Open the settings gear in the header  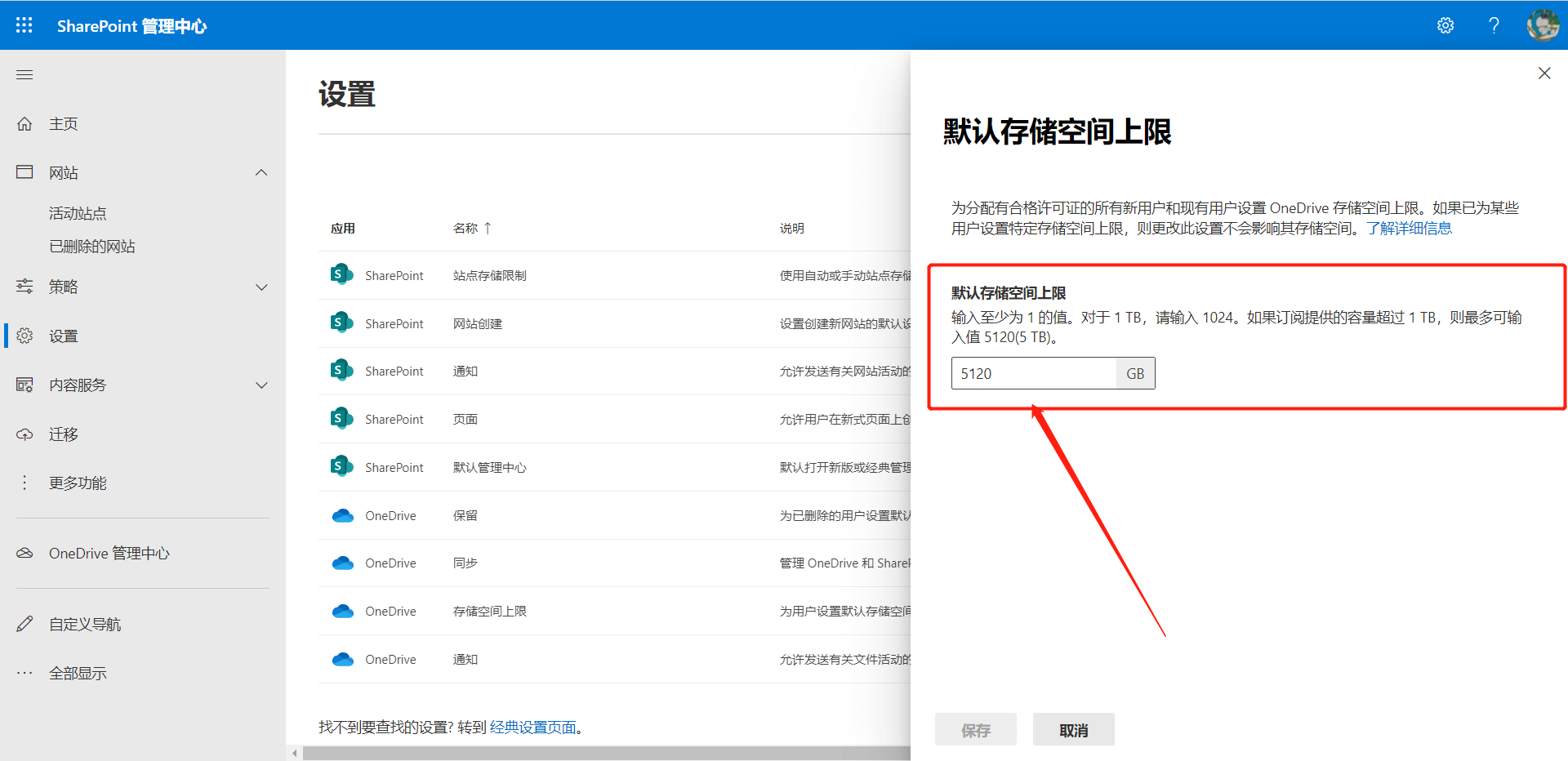click(x=1445, y=25)
